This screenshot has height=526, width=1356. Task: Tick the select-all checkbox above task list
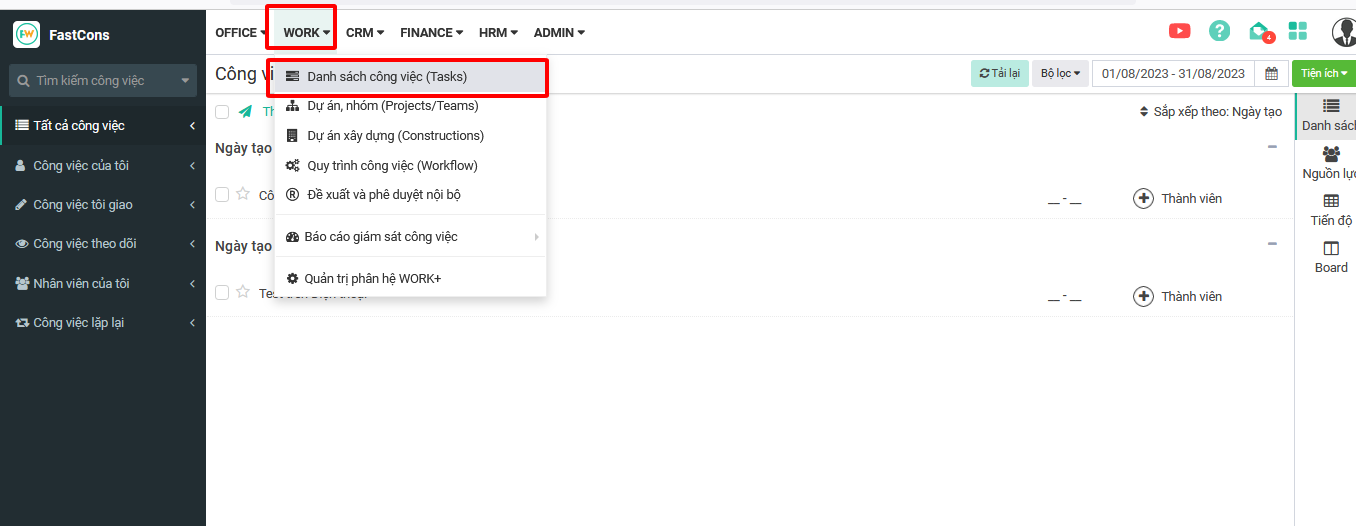point(222,112)
